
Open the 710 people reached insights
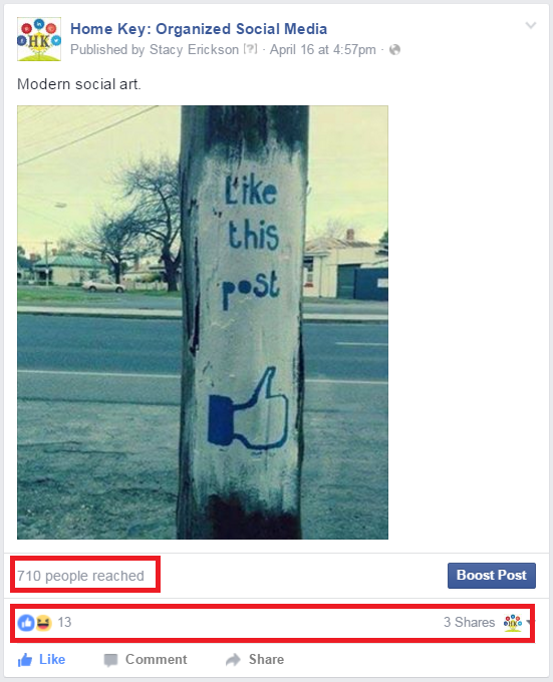coord(80,576)
